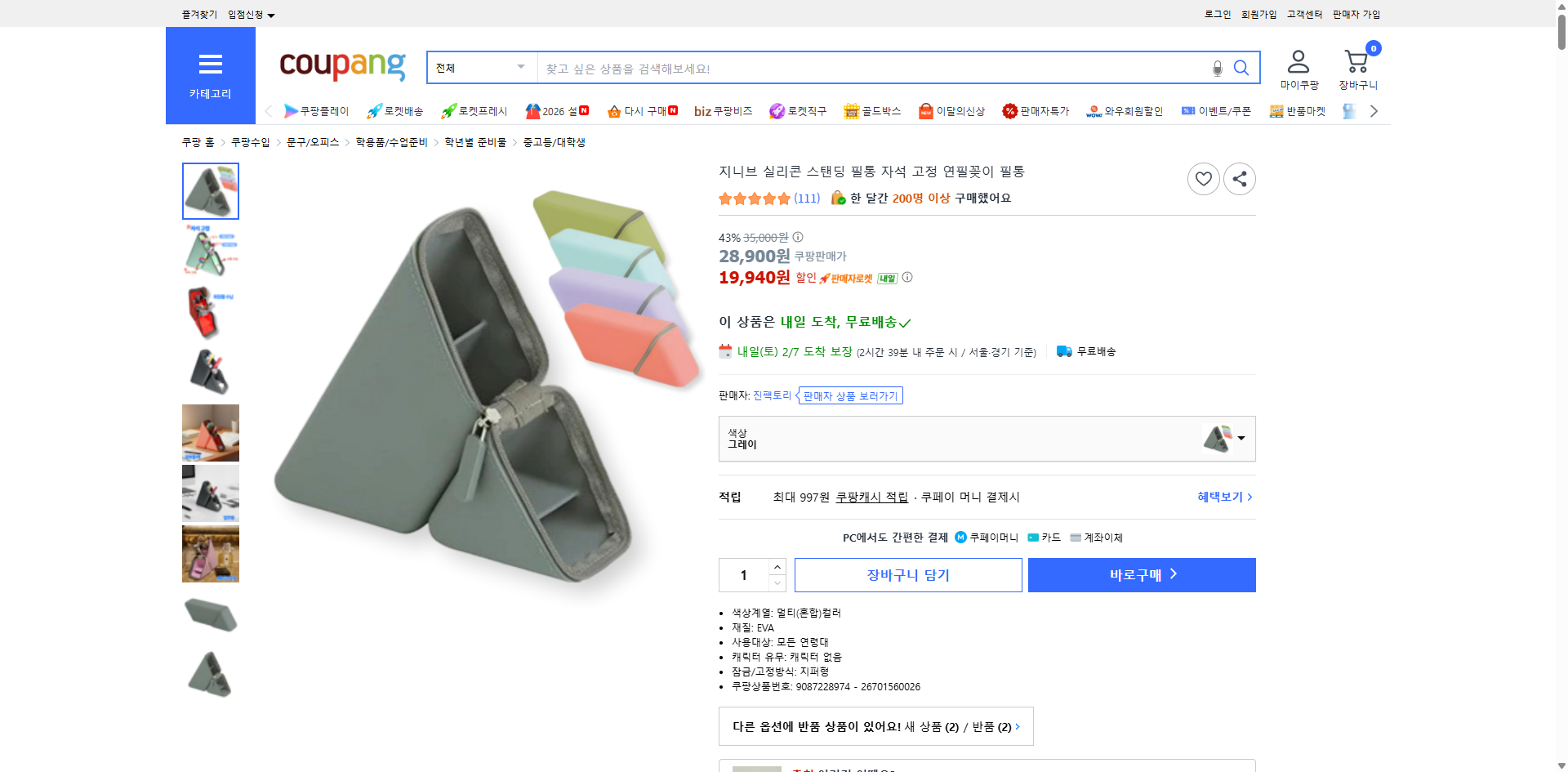The width and height of the screenshot is (1568, 772).
Task: Toggle the wishlist heart on the product
Action: pos(1203,178)
